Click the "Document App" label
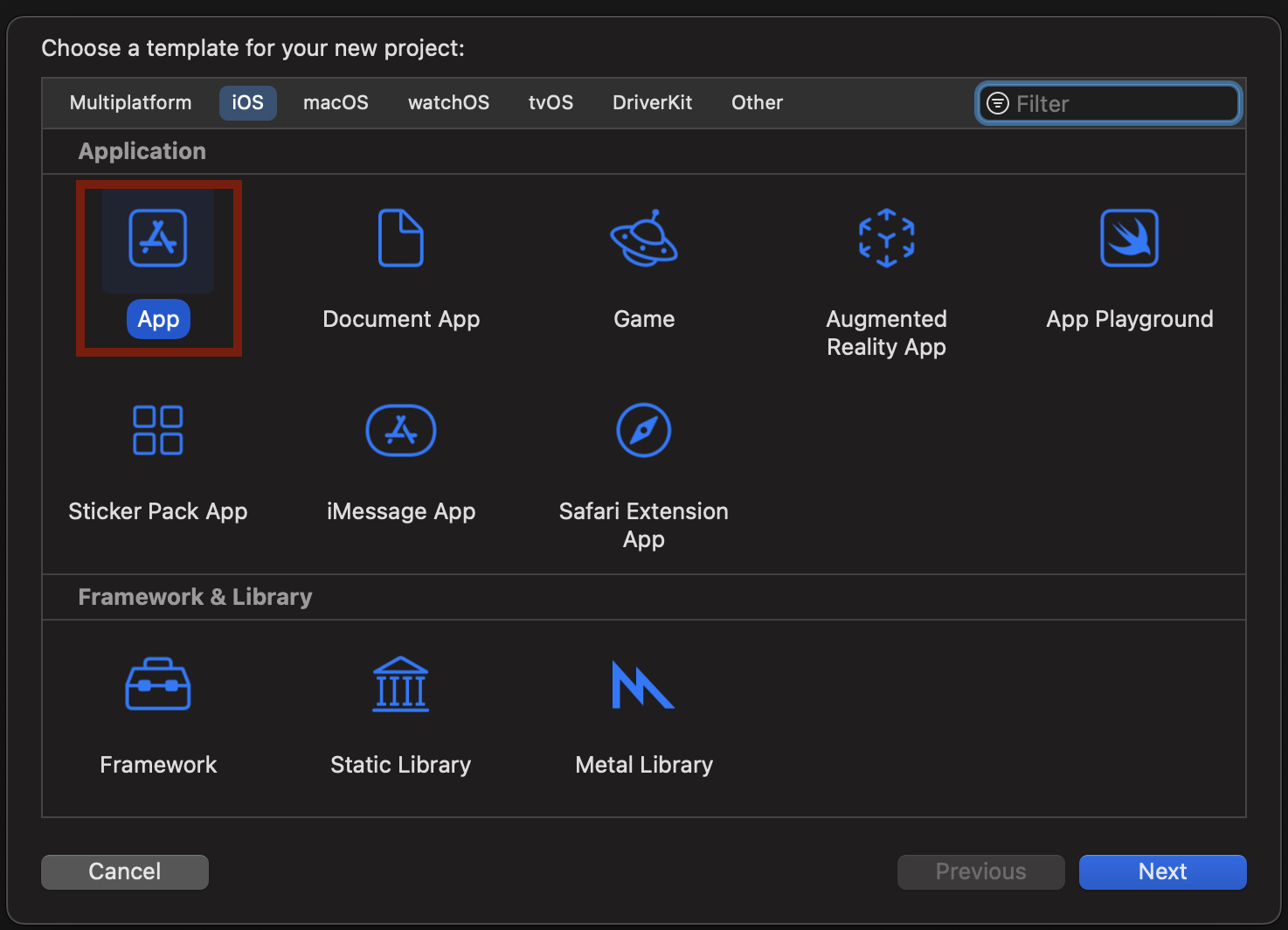The height and width of the screenshot is (930, 1288). tap(401, 320)
